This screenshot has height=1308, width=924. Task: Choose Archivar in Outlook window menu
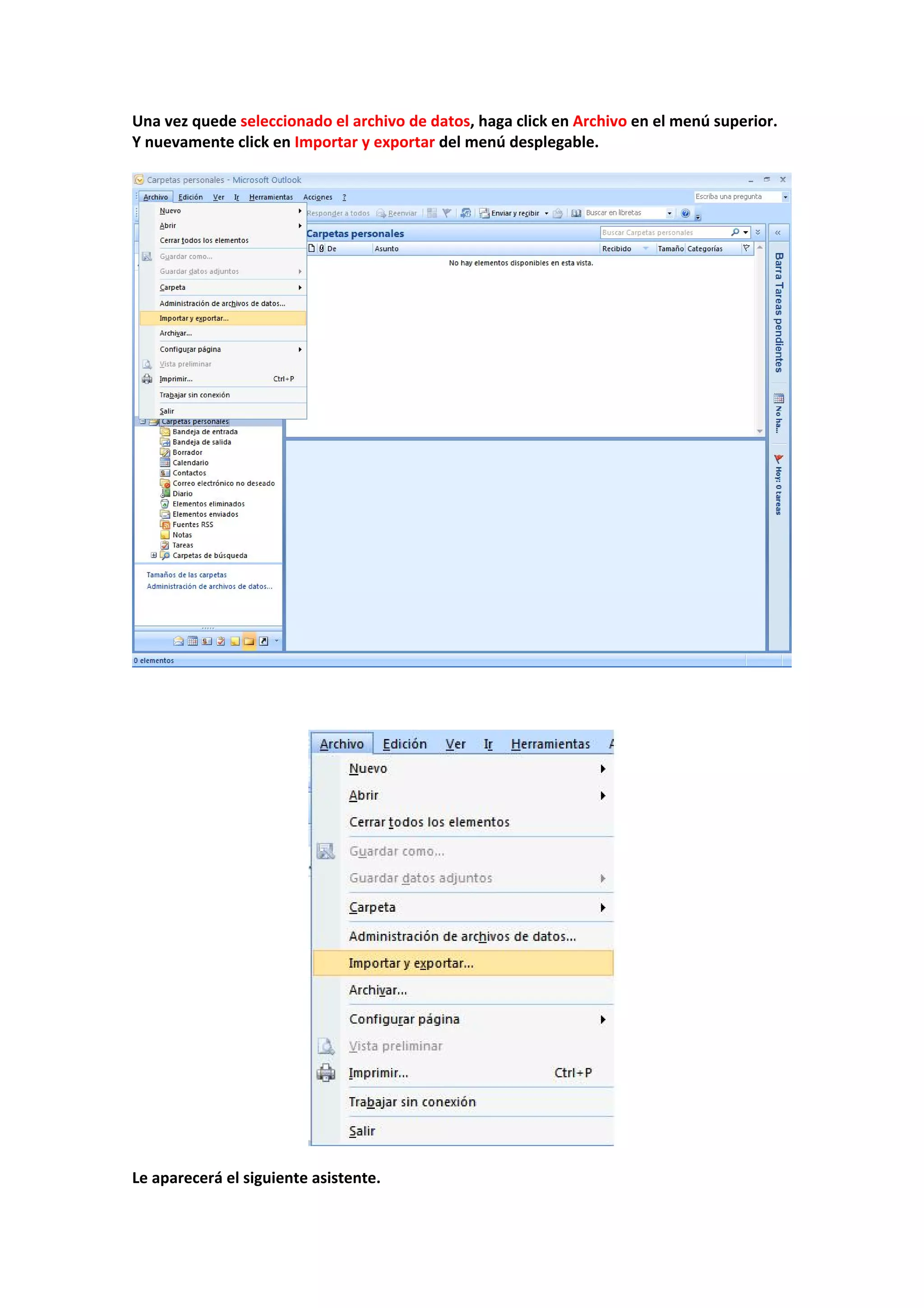[x=222, y=333]
